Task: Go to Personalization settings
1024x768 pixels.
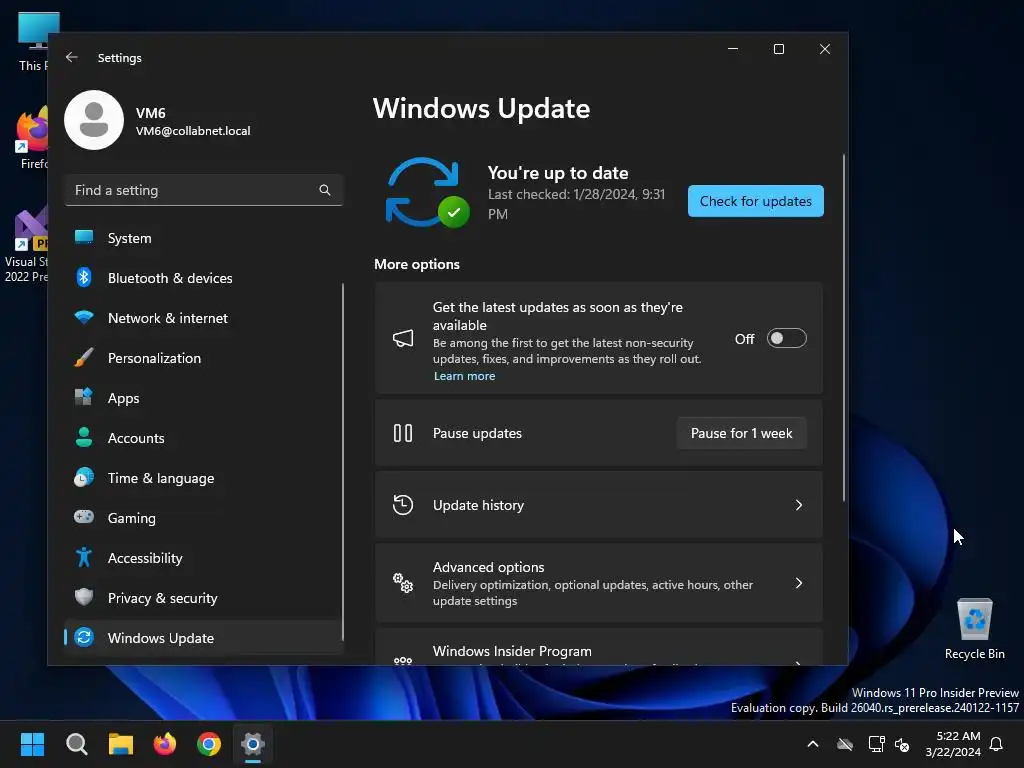Action: click(204, 358)
